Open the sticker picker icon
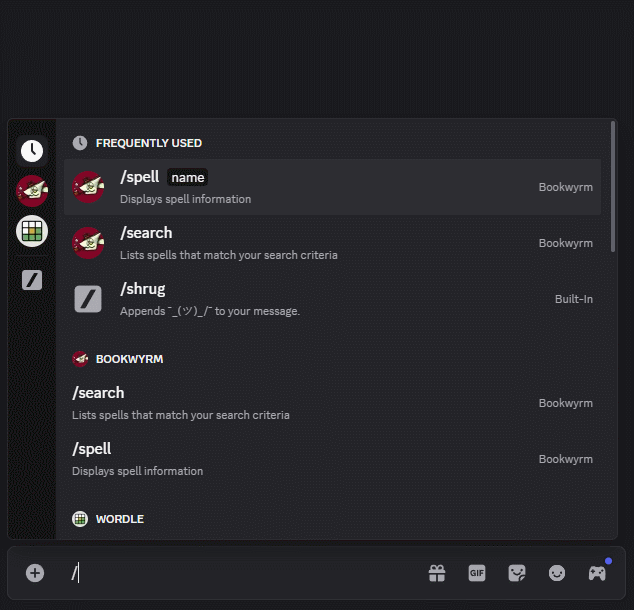This screenshot has width=634, height=610. point(517,573)
